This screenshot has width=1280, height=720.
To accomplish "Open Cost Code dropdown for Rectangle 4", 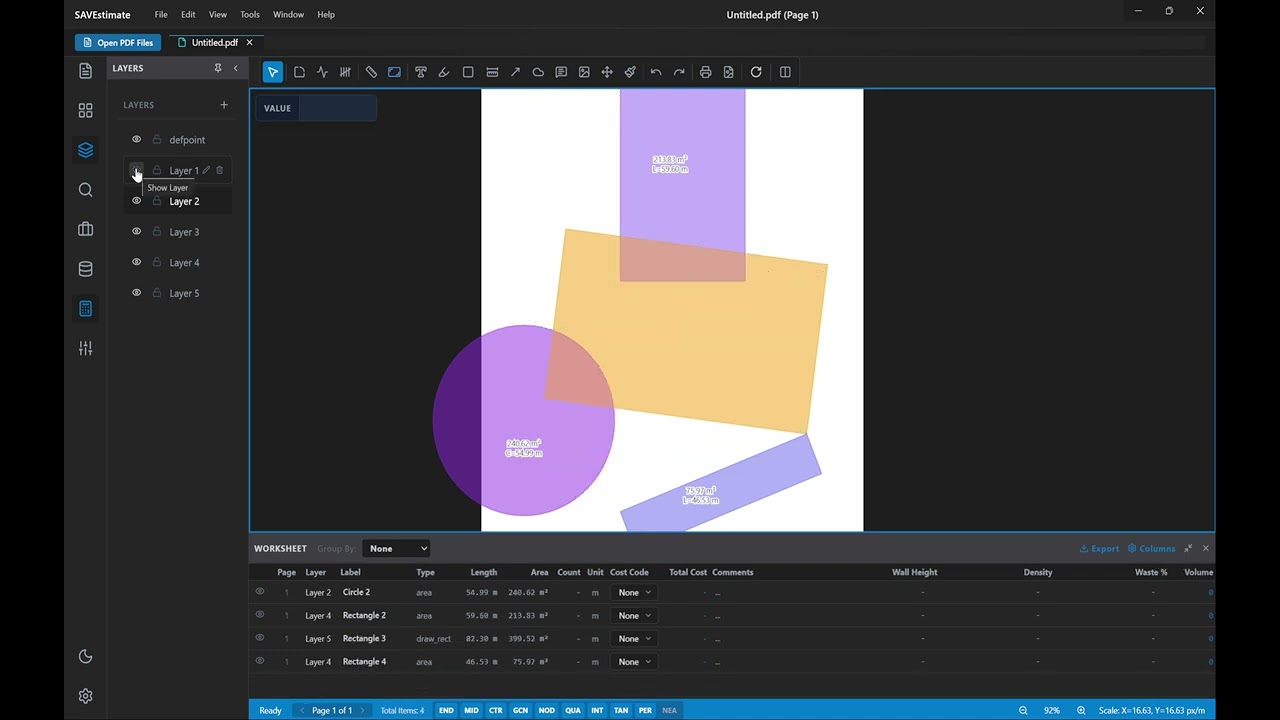I will point(634,661).
